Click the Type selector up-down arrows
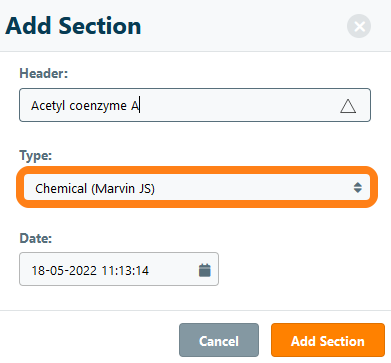This screenshot has width=391, height=363. tap(358, 188)
